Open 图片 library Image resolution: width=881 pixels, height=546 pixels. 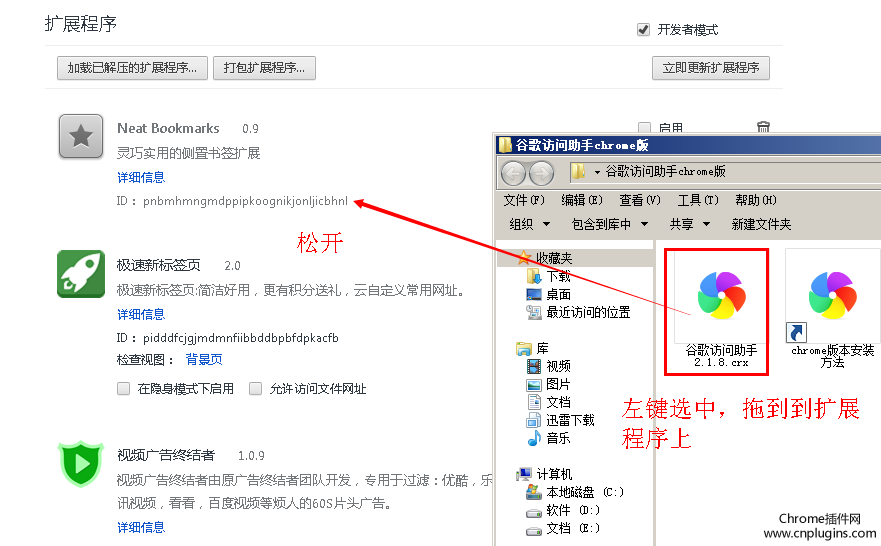[558, 384]
